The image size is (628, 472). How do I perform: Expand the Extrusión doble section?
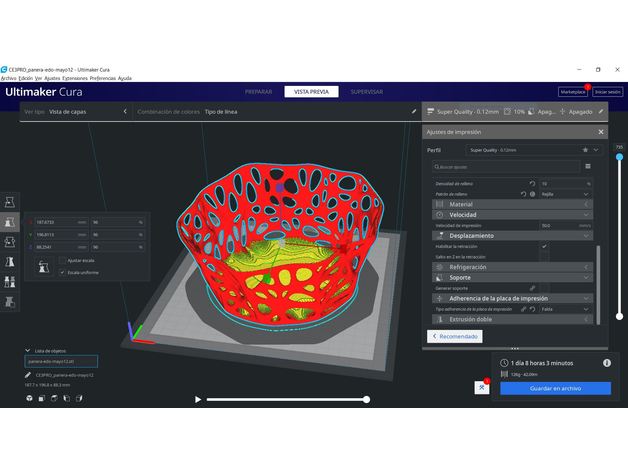512,319
